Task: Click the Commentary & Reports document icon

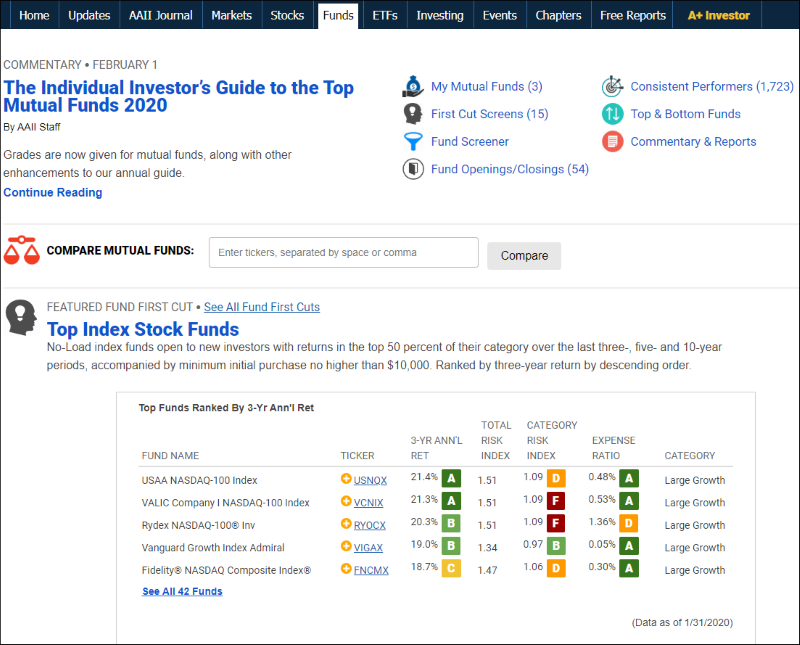Action: (612, 141)
